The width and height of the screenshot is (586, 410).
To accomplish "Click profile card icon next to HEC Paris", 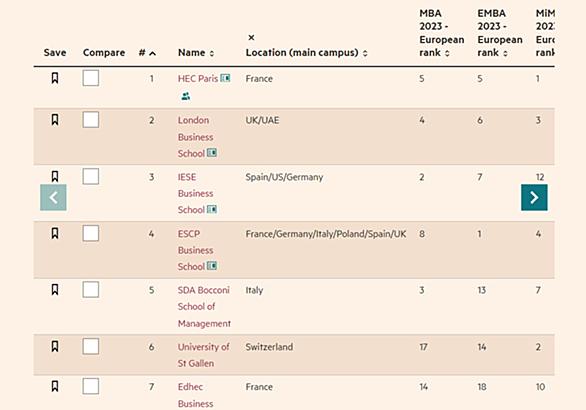I will (225, 78).
